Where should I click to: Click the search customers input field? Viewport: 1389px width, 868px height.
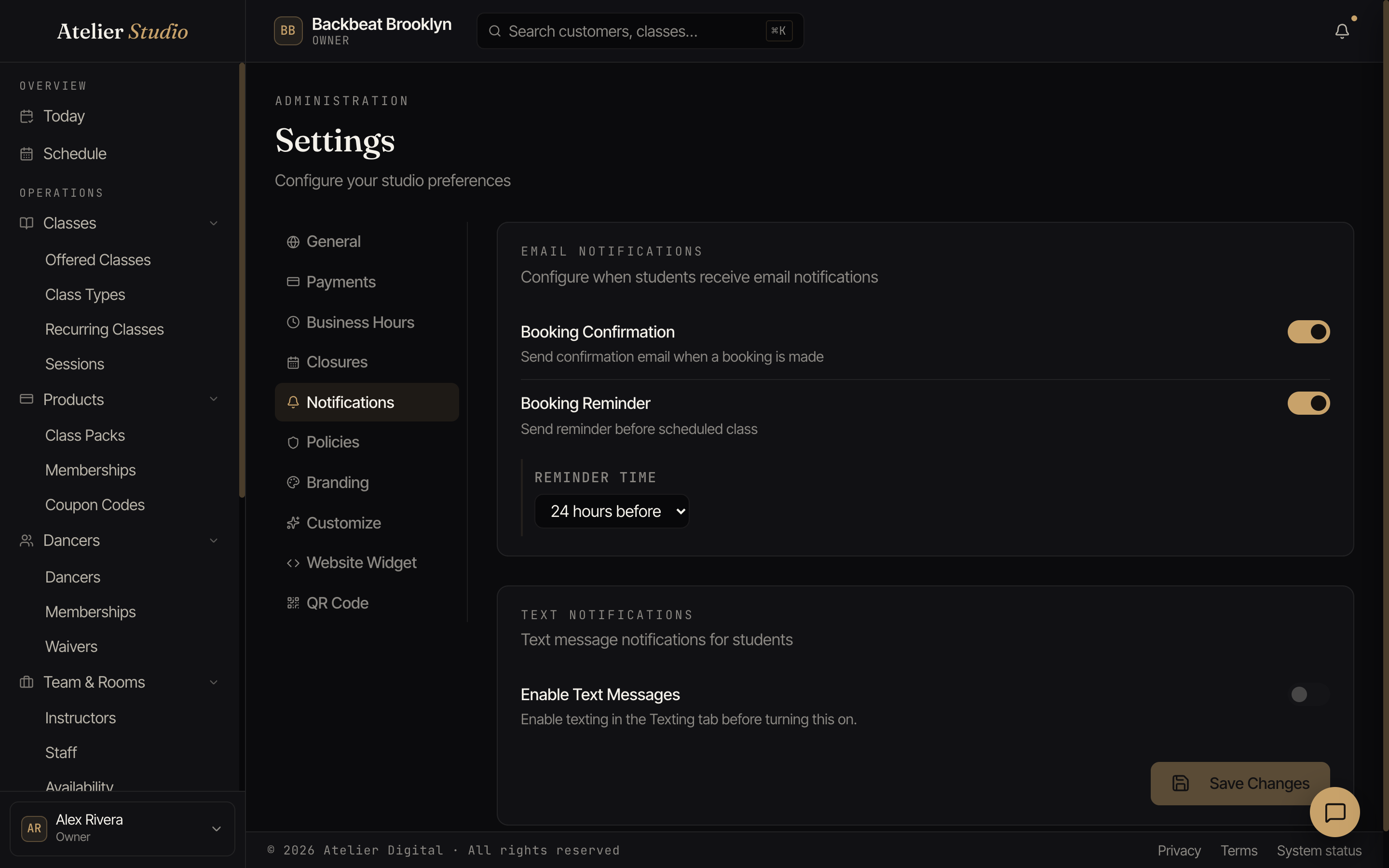coord(640,31)
